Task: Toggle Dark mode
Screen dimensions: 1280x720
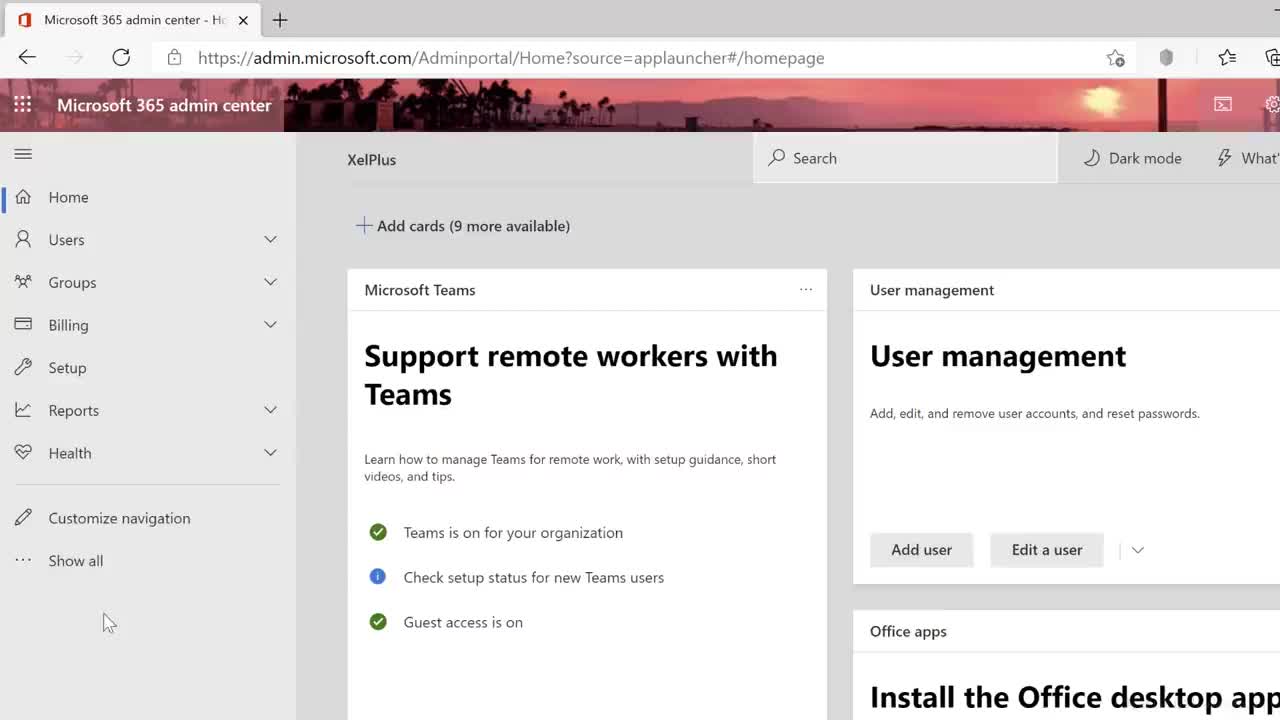Action: [x=1133, y=158]
